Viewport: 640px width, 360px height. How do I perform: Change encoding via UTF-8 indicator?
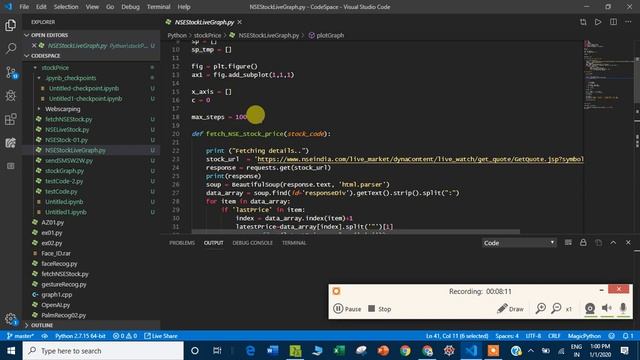533,336
